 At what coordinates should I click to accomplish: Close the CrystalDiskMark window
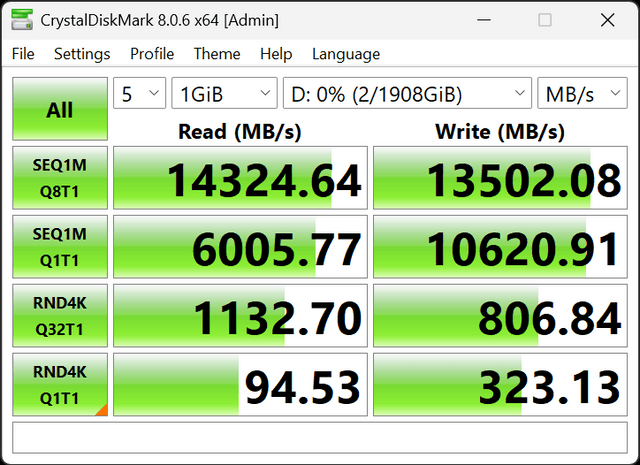pos(607,20)
